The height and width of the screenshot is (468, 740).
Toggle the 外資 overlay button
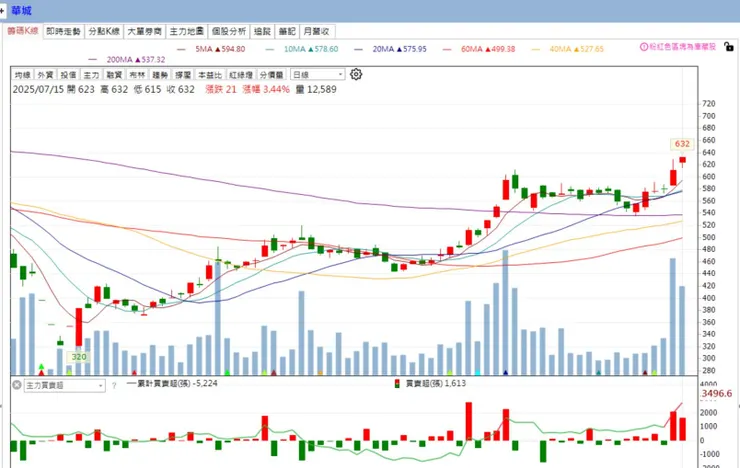pos(45,75)
